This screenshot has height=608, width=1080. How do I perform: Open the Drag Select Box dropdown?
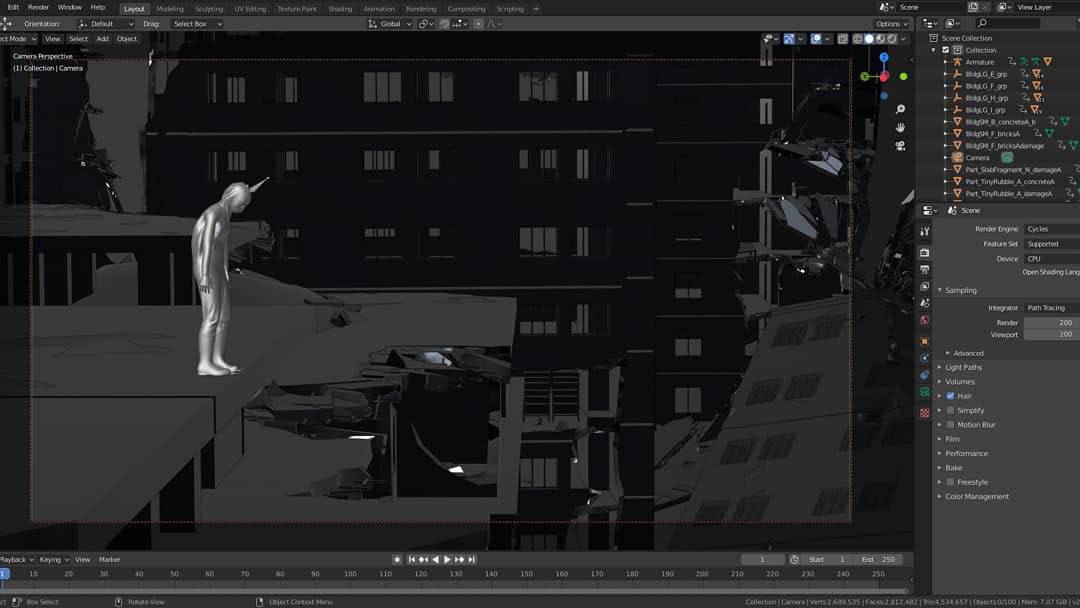coord(197,24)
